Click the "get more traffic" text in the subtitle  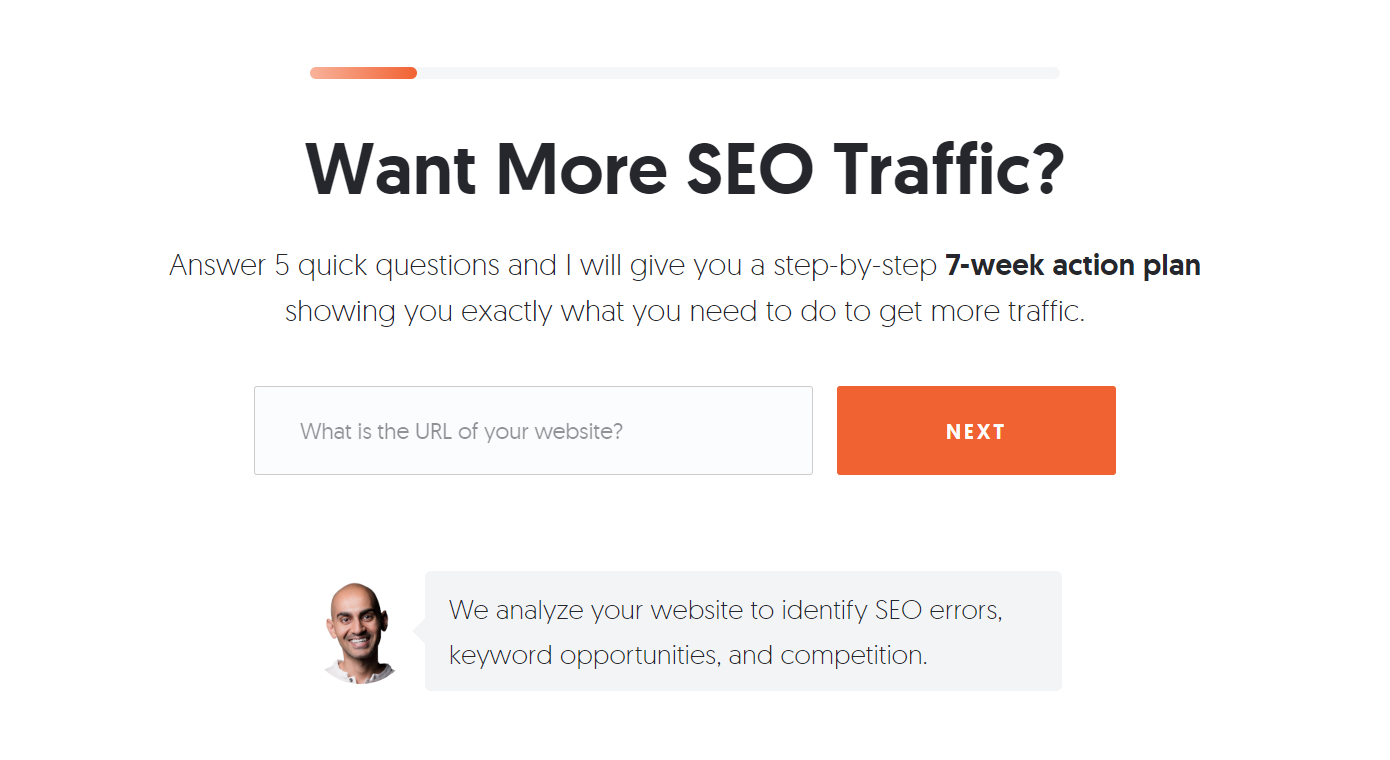(980, 311)
